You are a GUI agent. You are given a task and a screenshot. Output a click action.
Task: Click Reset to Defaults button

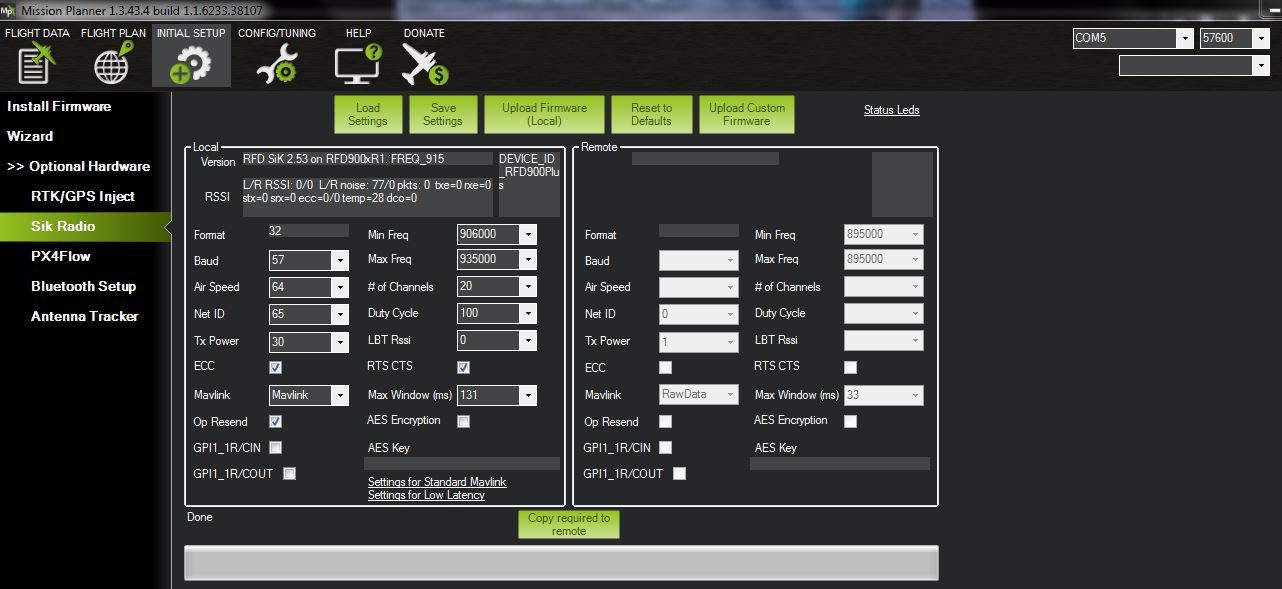click(652, 115)
